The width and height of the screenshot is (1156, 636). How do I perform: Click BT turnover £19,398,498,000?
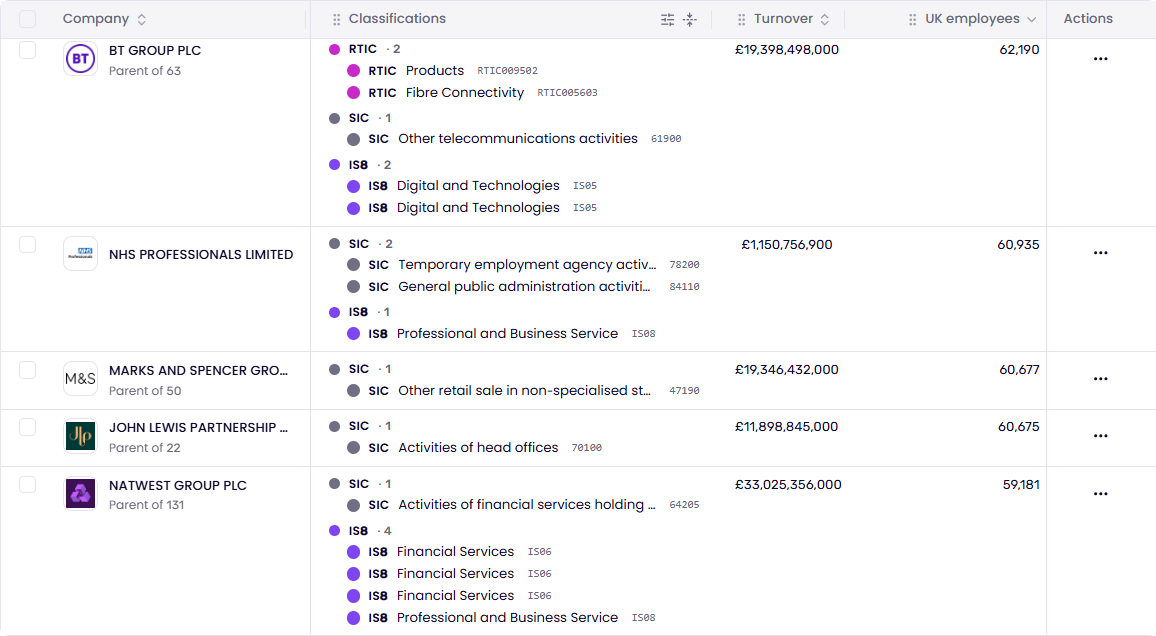click(x=787, y=50)
